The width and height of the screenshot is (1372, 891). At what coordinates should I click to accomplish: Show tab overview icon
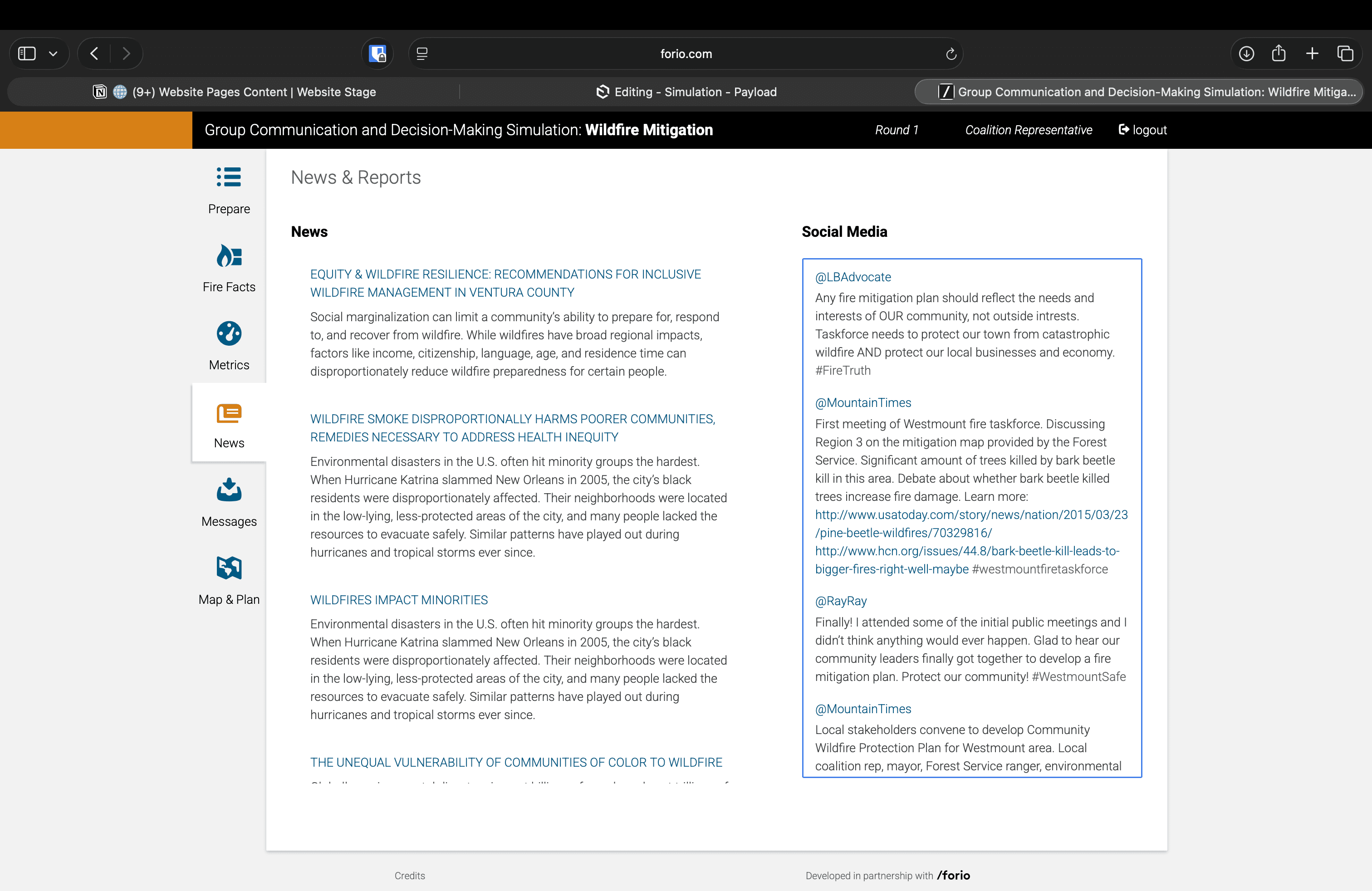1346,54
